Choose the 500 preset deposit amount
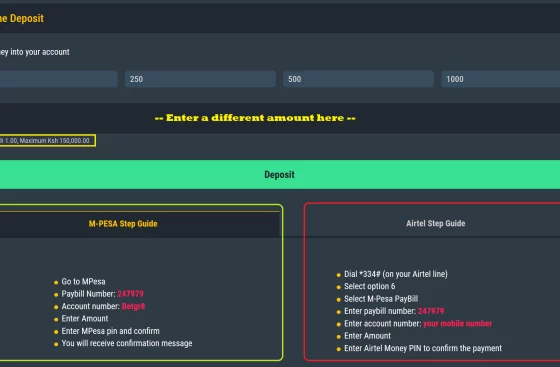560x367 pixels. [358, 79]
